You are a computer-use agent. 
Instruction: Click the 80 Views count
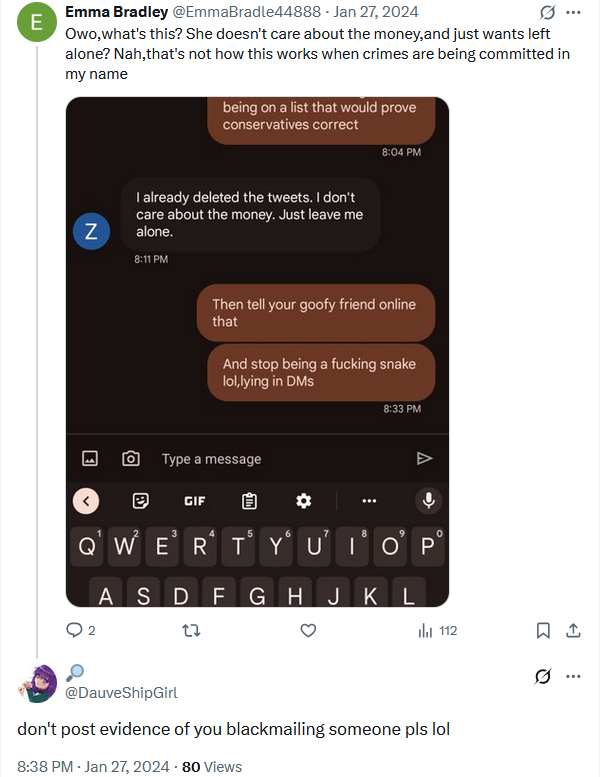(x=212, y=767)
